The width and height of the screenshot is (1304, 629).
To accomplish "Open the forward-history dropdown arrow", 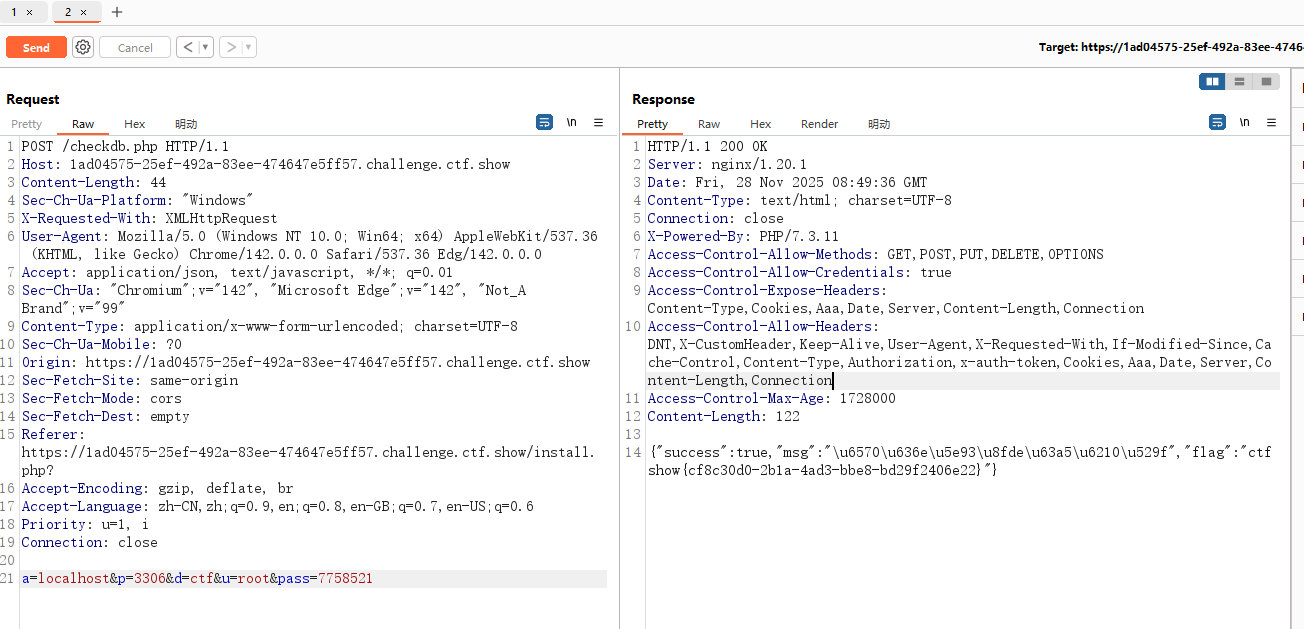I will 249,47.
